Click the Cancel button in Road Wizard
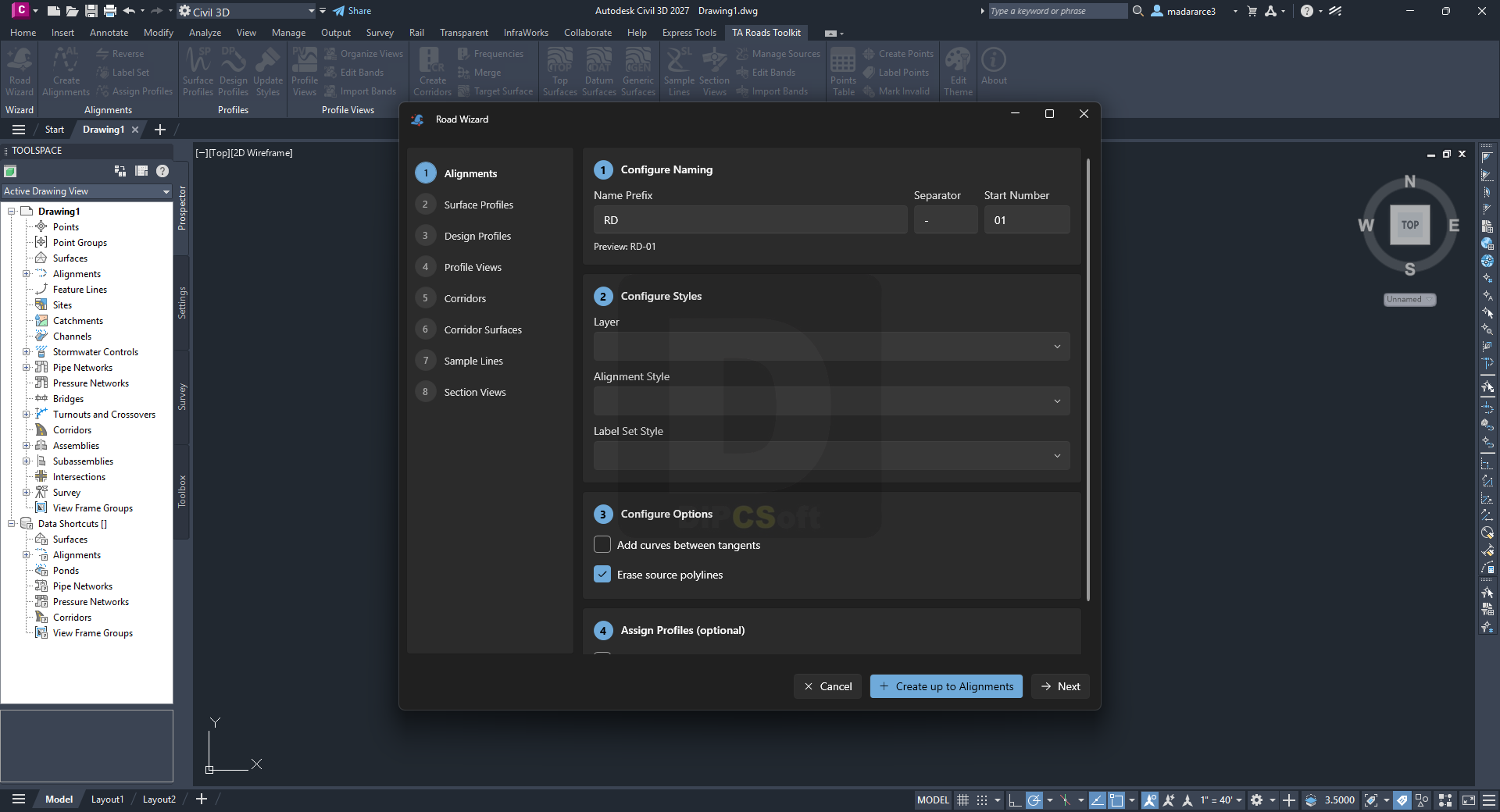 [x=827, y=686]
